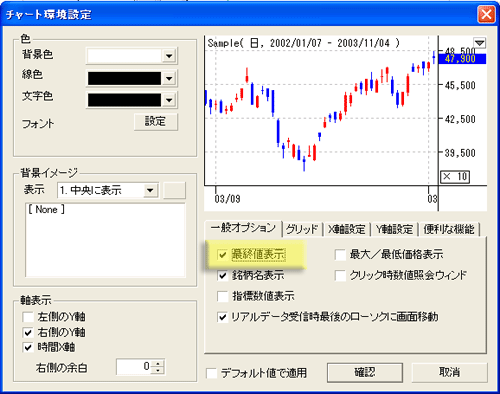This screenshot has width=500, height=394.
Task: Click the highlighted 47,900 last price label
Action: tap(463, 59)
